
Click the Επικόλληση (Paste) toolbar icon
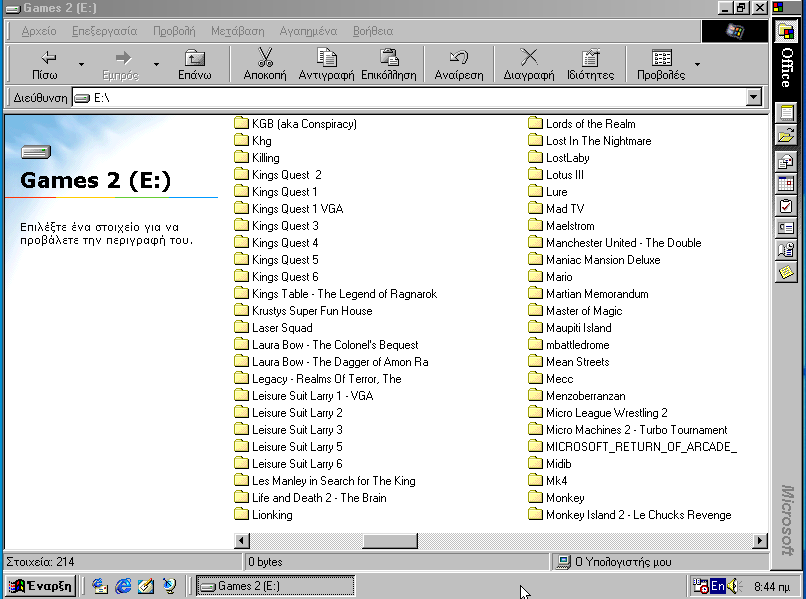click(389, 58)
